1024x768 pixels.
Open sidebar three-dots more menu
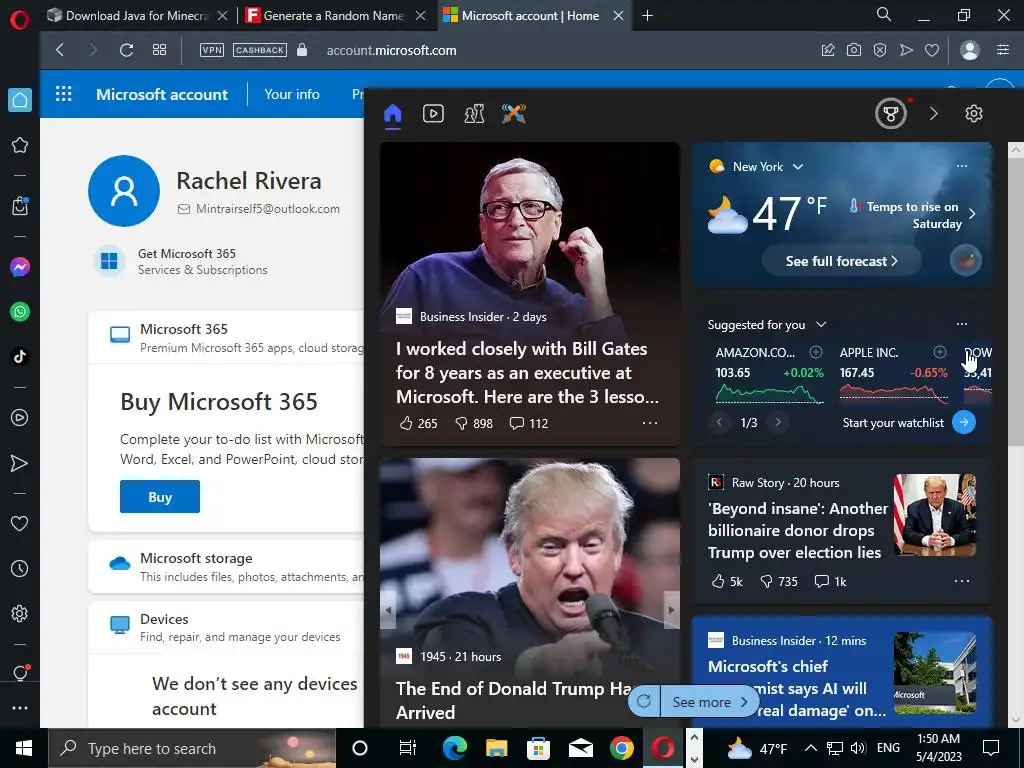tap(20, 708)
